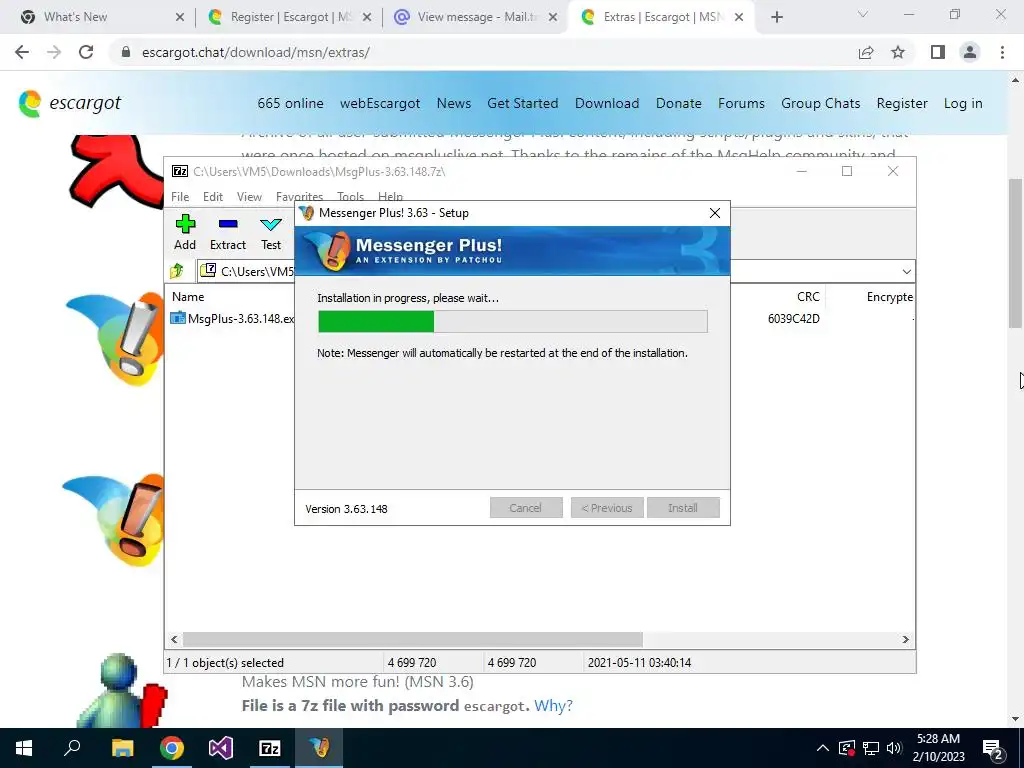Open the Edit menu in 7-Zip
Screen dimensions: 1024x768
click(x=213, y=197)
